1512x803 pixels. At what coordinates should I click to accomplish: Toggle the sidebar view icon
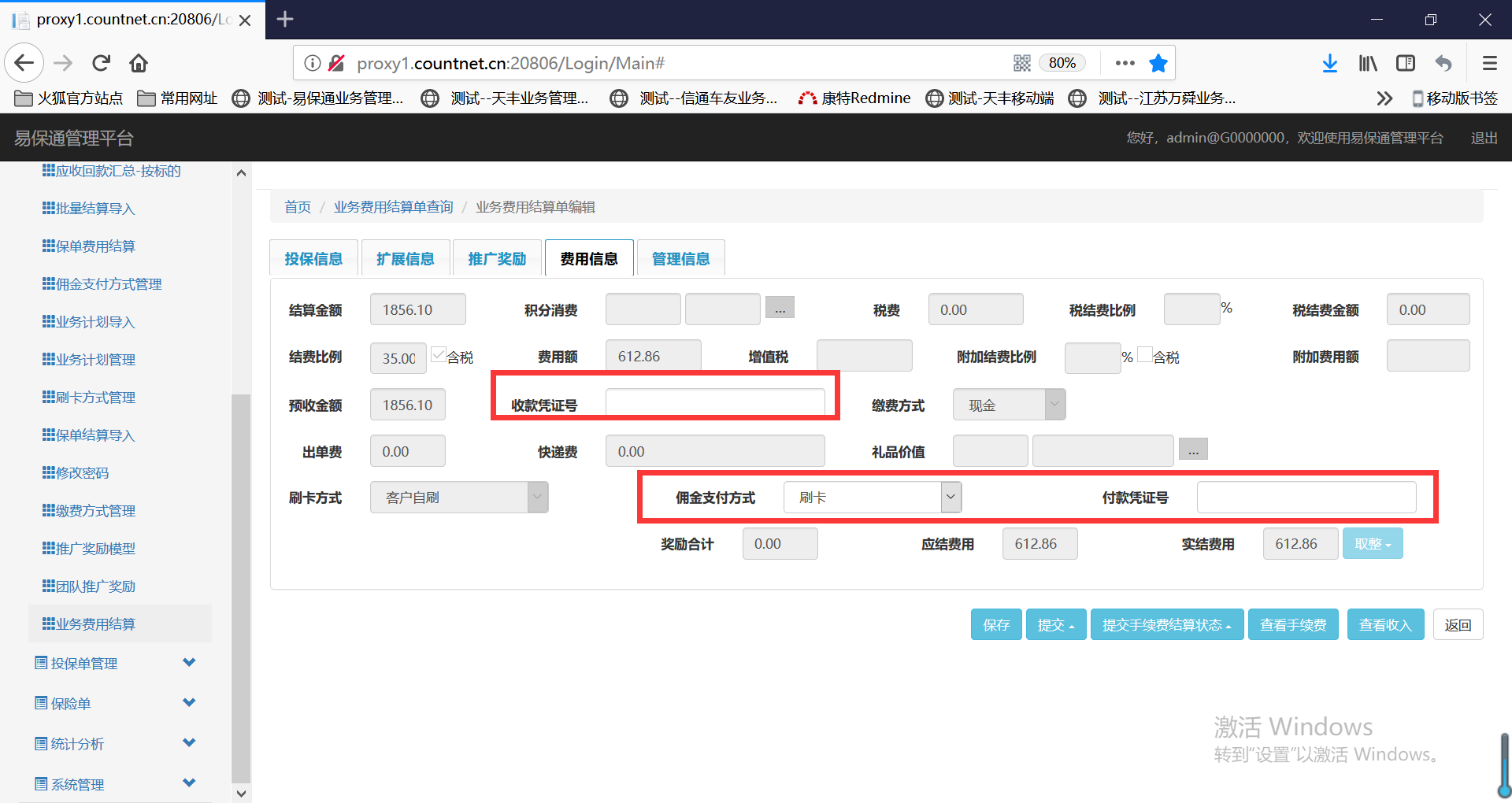(x=1405, y=63)
